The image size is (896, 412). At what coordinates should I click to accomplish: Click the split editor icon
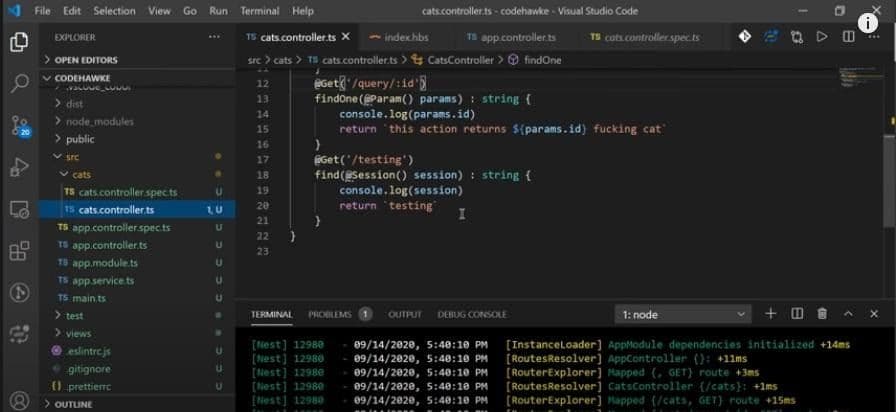(848, 37)
